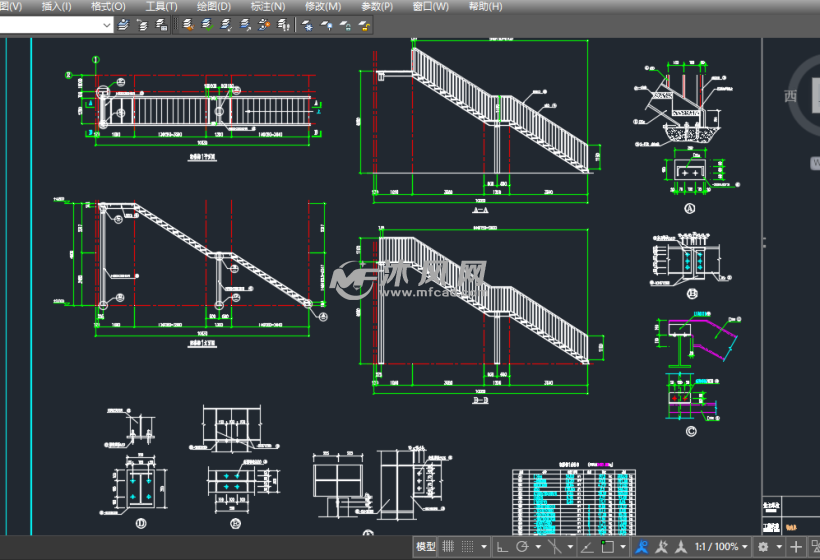
Task: Toggle ortho mode in status bar
Action: coord(502,547)
